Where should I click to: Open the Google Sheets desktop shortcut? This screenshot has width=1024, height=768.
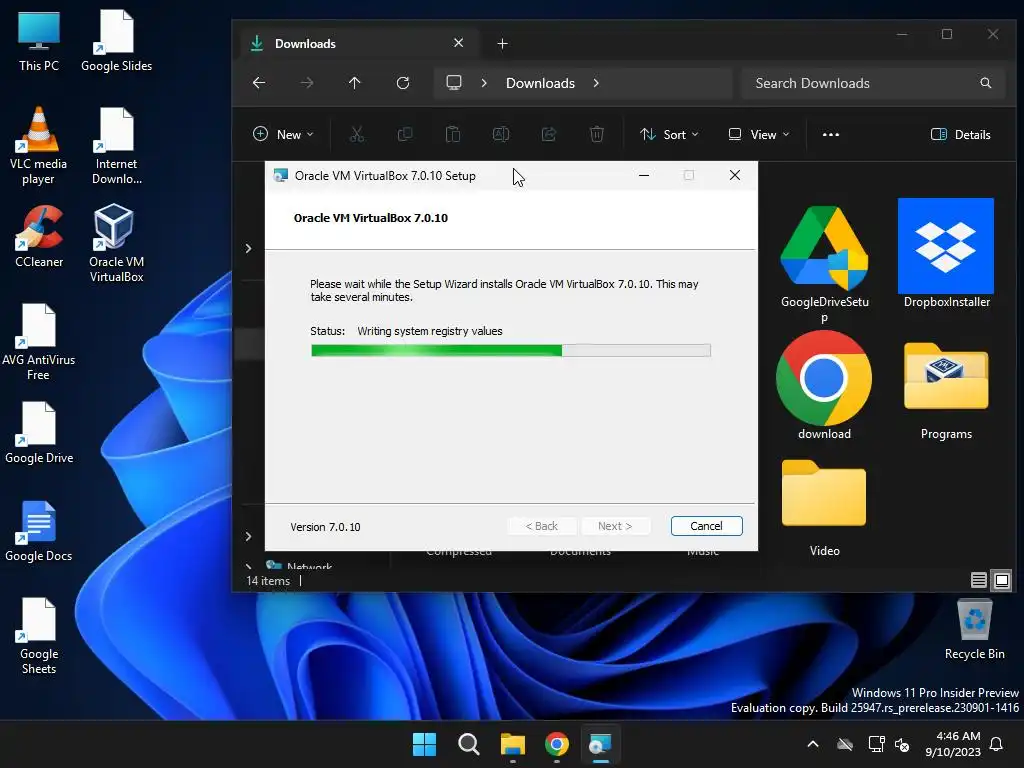(39, 635)
